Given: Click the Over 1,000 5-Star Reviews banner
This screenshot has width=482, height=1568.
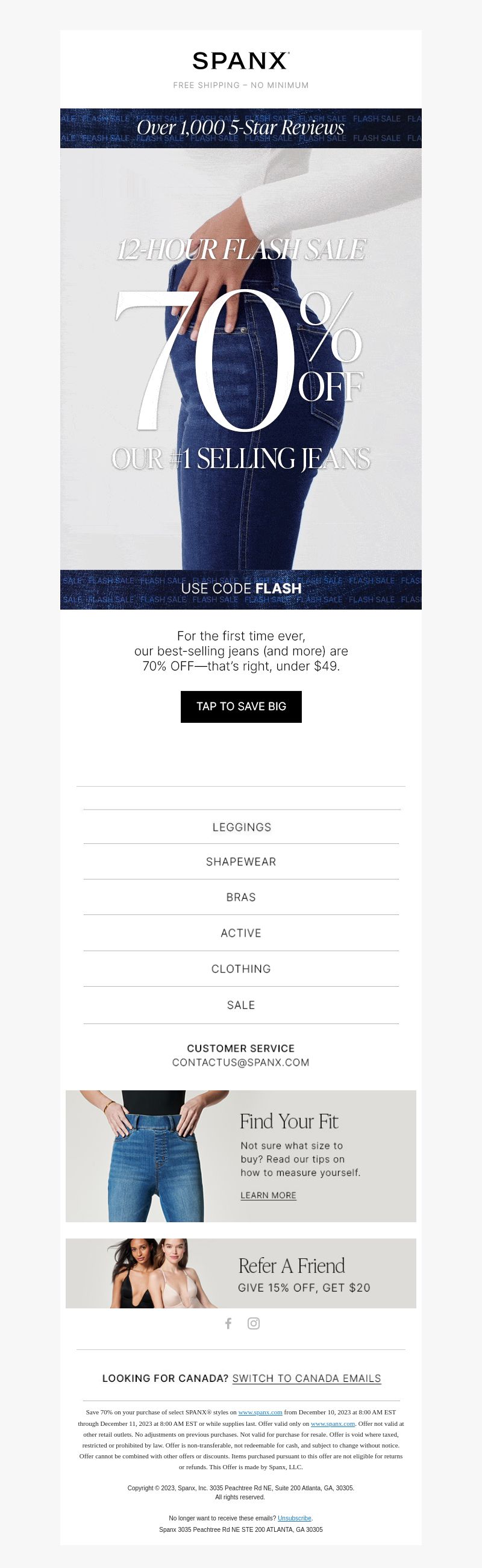Looking at the screenshot, I should coord(241,128).
